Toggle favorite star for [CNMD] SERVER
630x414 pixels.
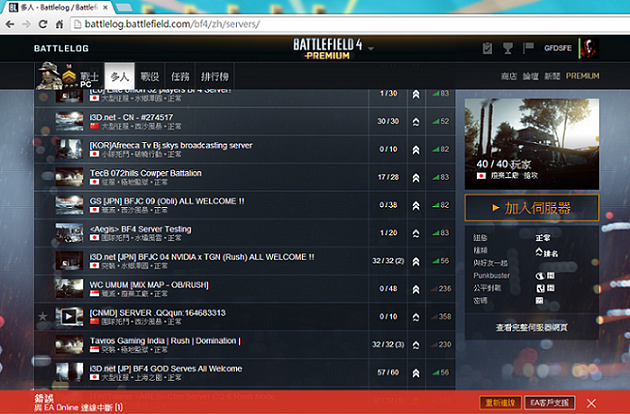click(43, 316)
